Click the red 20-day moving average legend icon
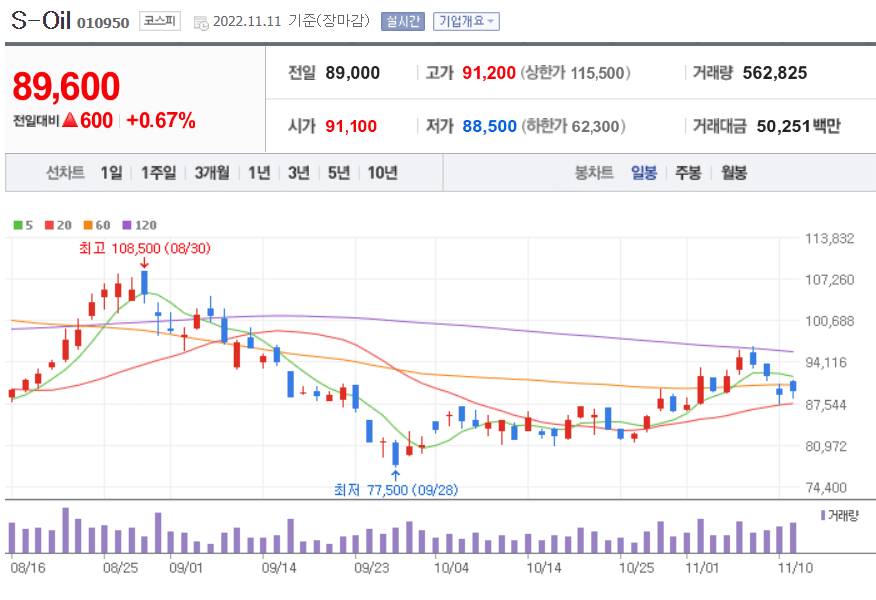 [x=48, y=226]
